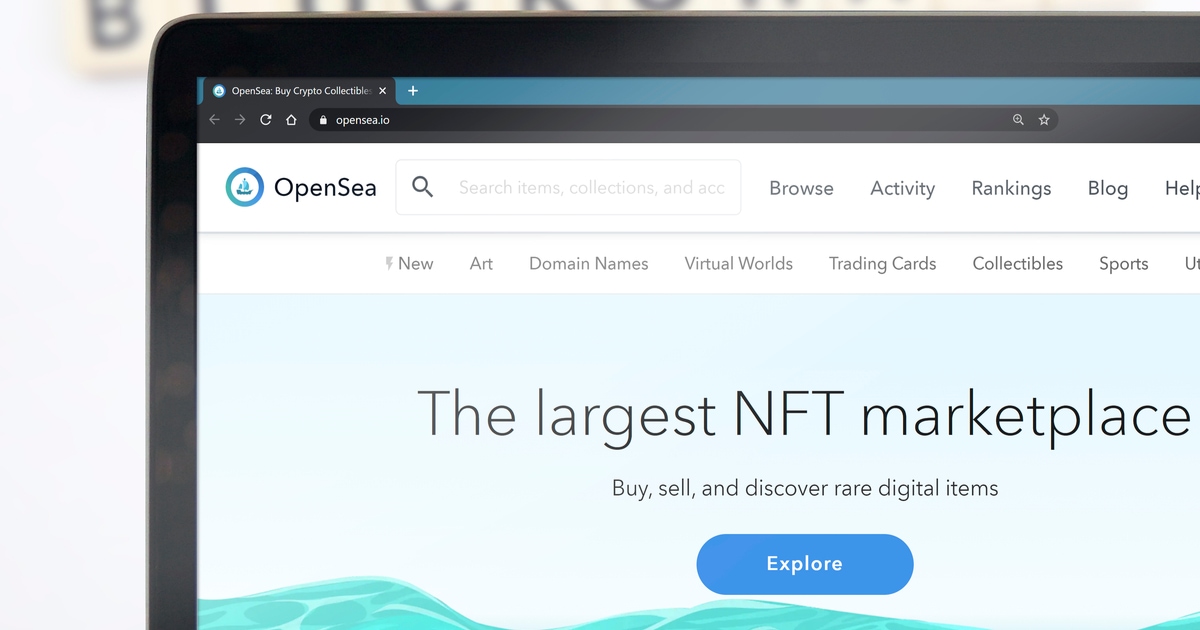Click the browser back arrow
1200x630 pixels.
(214, 120)
